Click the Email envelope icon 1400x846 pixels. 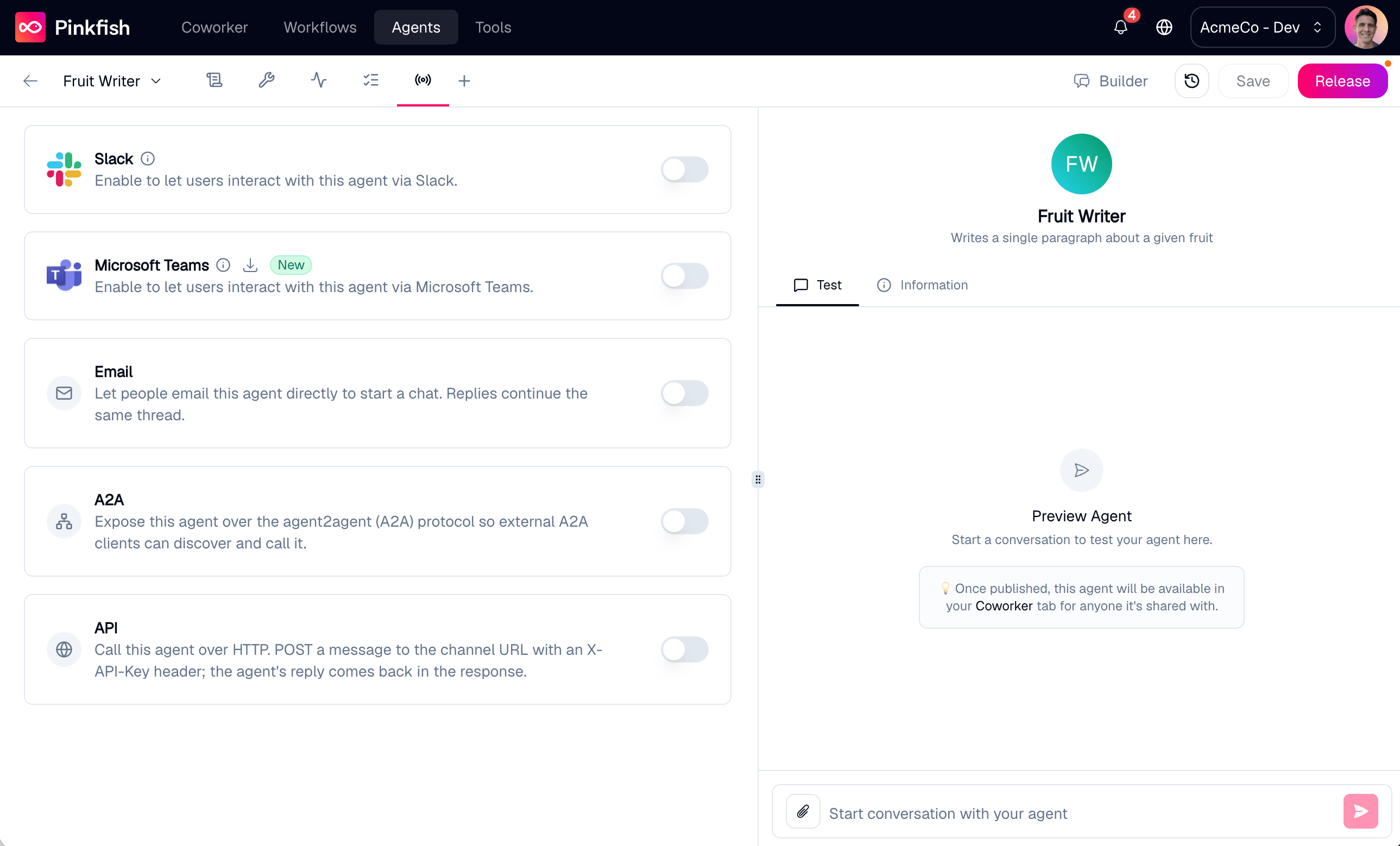tap(64, 393)
